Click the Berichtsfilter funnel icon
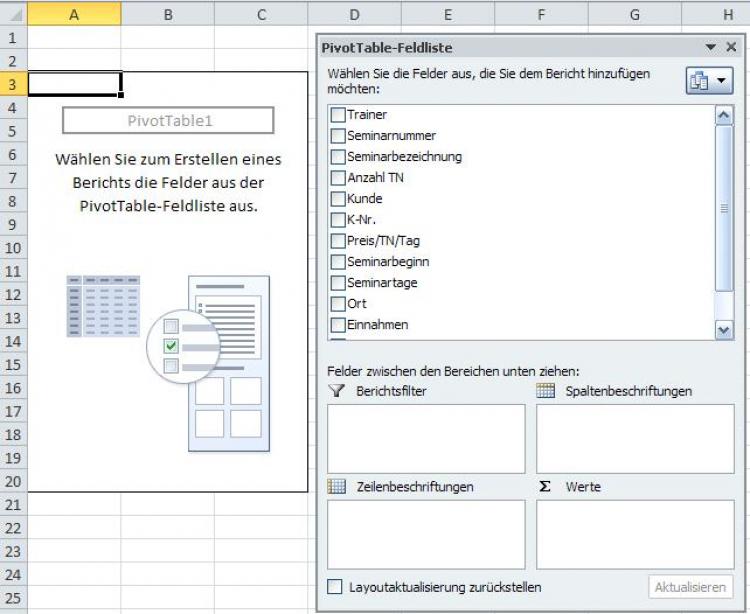The height and width of the screenshot is (614, 750). coord(336,391)
